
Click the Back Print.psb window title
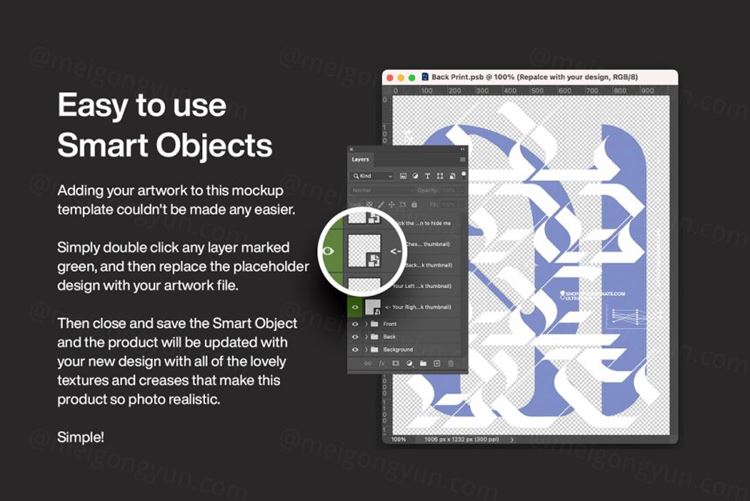pyautogui.click(x=530, y=76)
